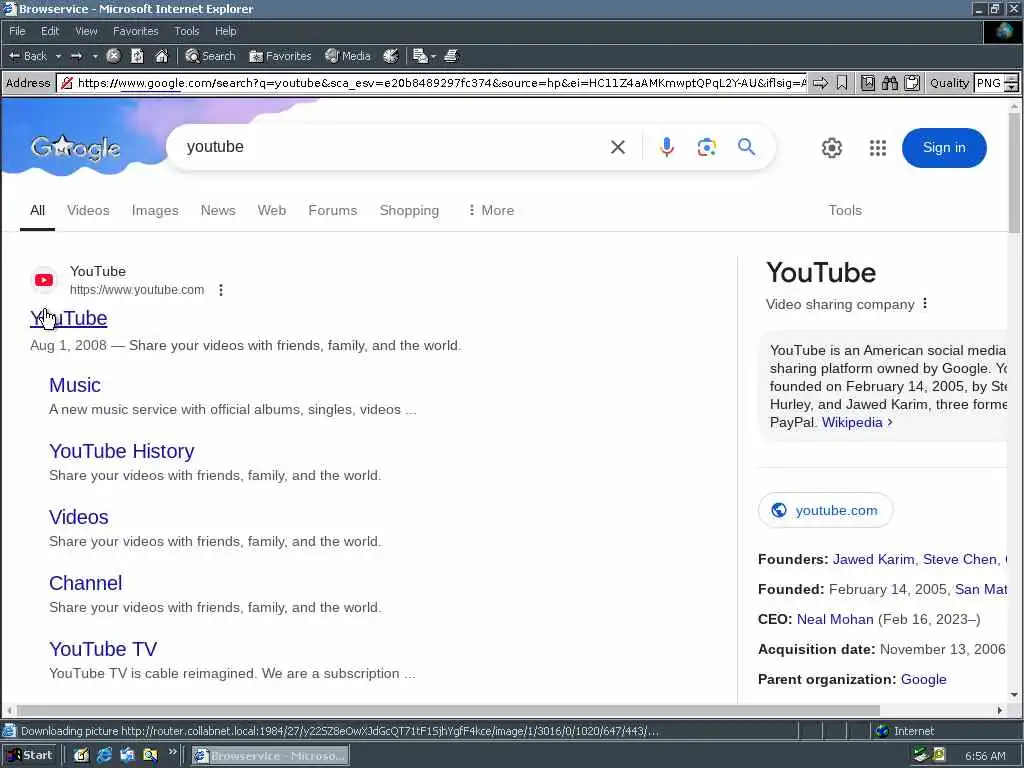Open options dots beside Video sharing company
Image resolution: width=1024 pixels, height=768 pixels.
click(x=925, y=304)
